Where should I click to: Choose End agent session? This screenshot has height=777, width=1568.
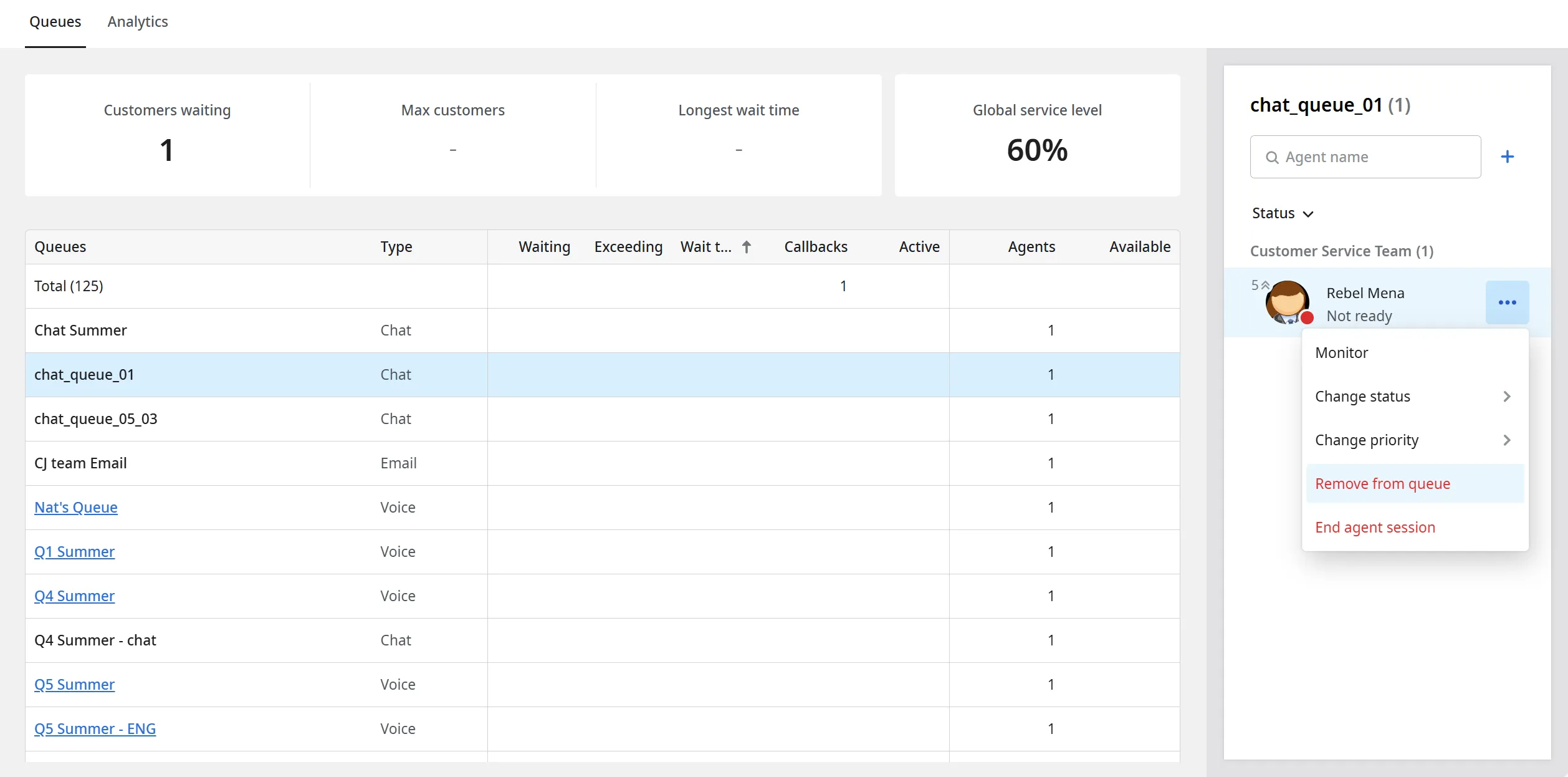1415,528
